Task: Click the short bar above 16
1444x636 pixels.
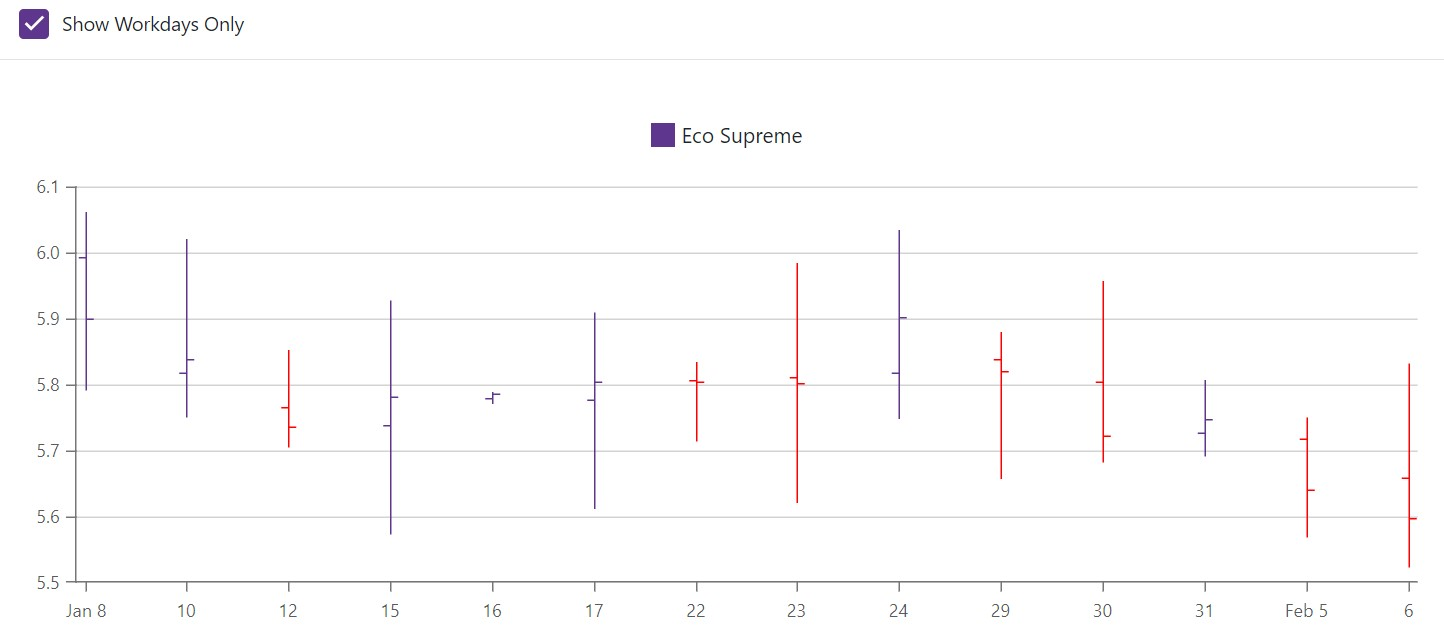Action: pos(491,397)
